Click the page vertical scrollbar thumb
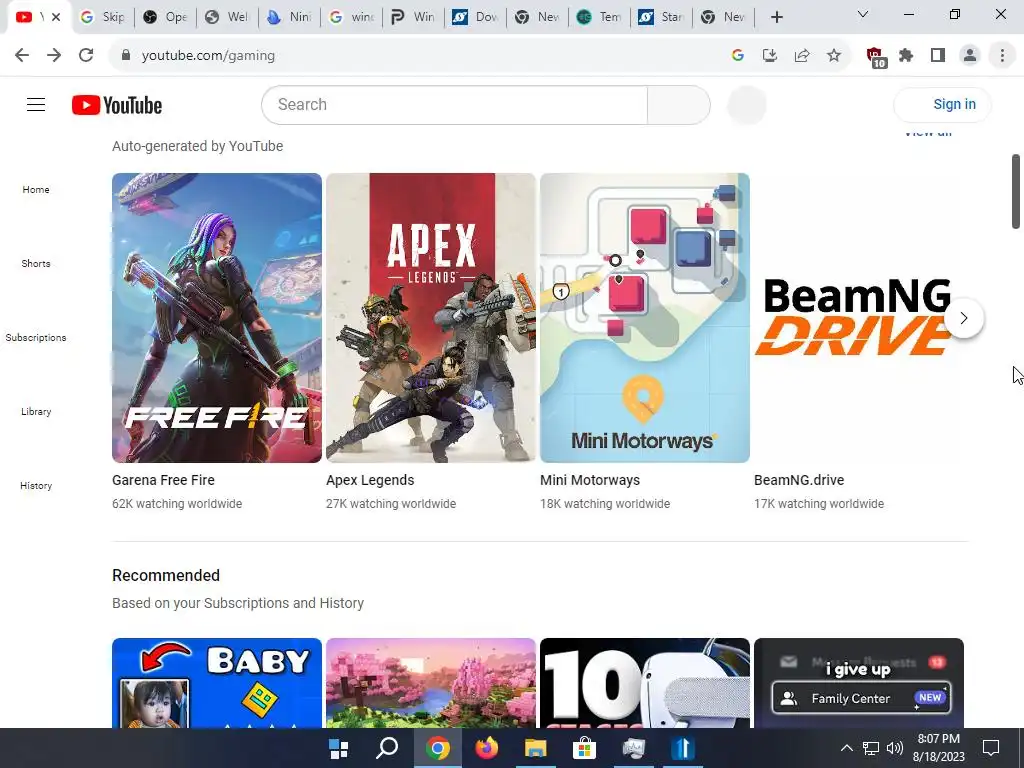 click(1016, 191)
